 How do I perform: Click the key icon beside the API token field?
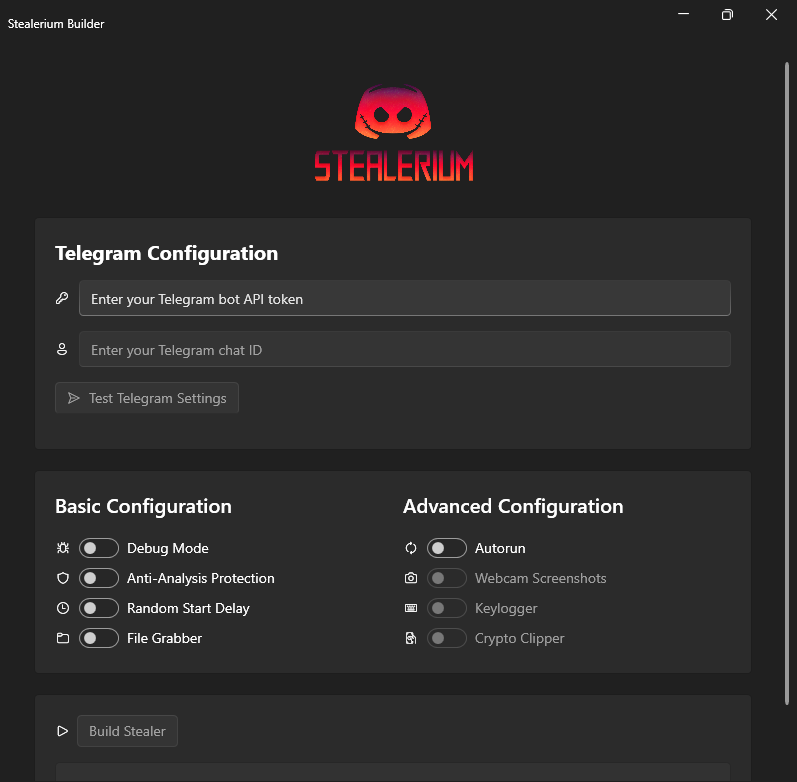click(62, 298)
